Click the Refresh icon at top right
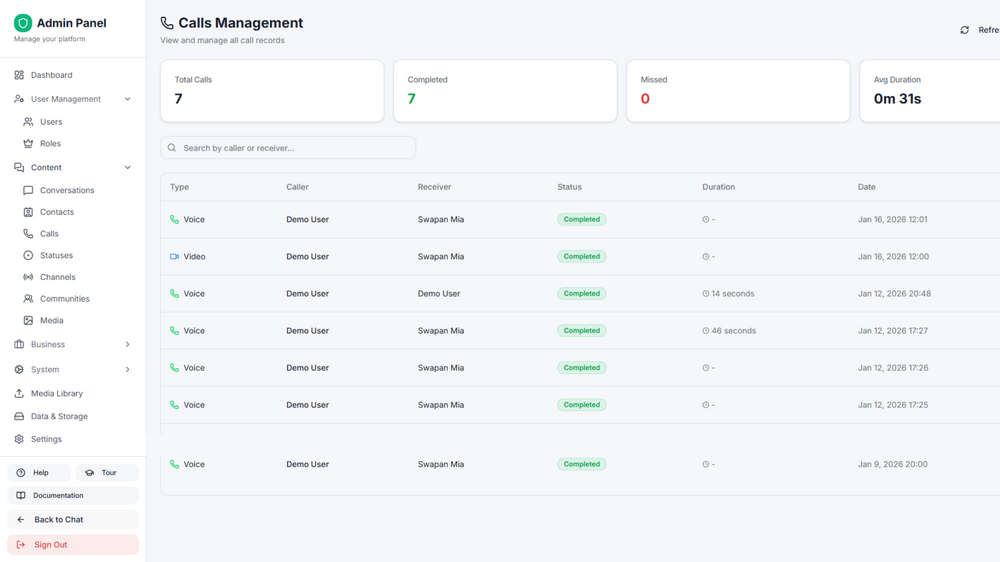Screen dimensions: 1000x562 pos(964,30)
